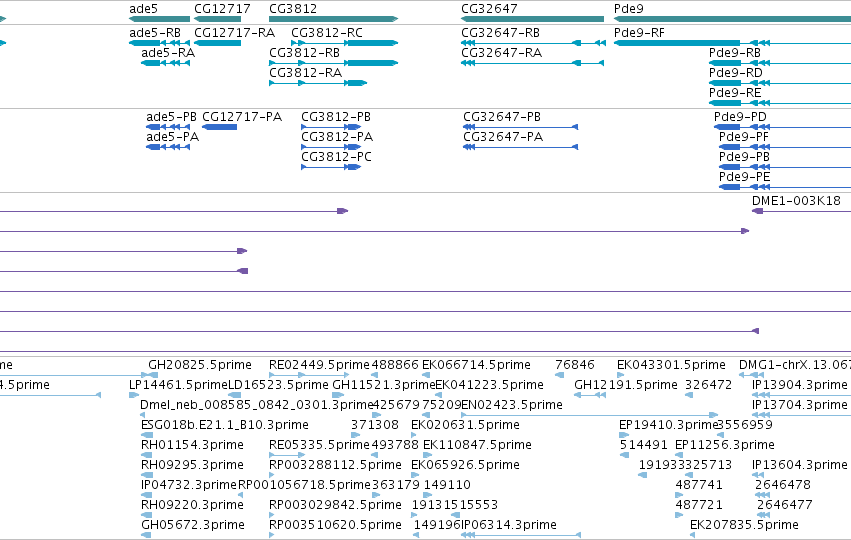Click EST EN02423.5prime
851x540 pixels.
(x=512, y=405)
